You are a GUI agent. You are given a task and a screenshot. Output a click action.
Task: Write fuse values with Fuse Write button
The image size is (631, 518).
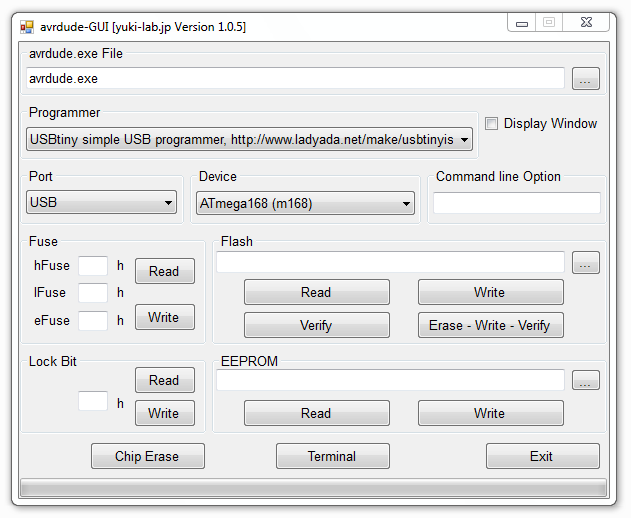[x=165, y=317]
